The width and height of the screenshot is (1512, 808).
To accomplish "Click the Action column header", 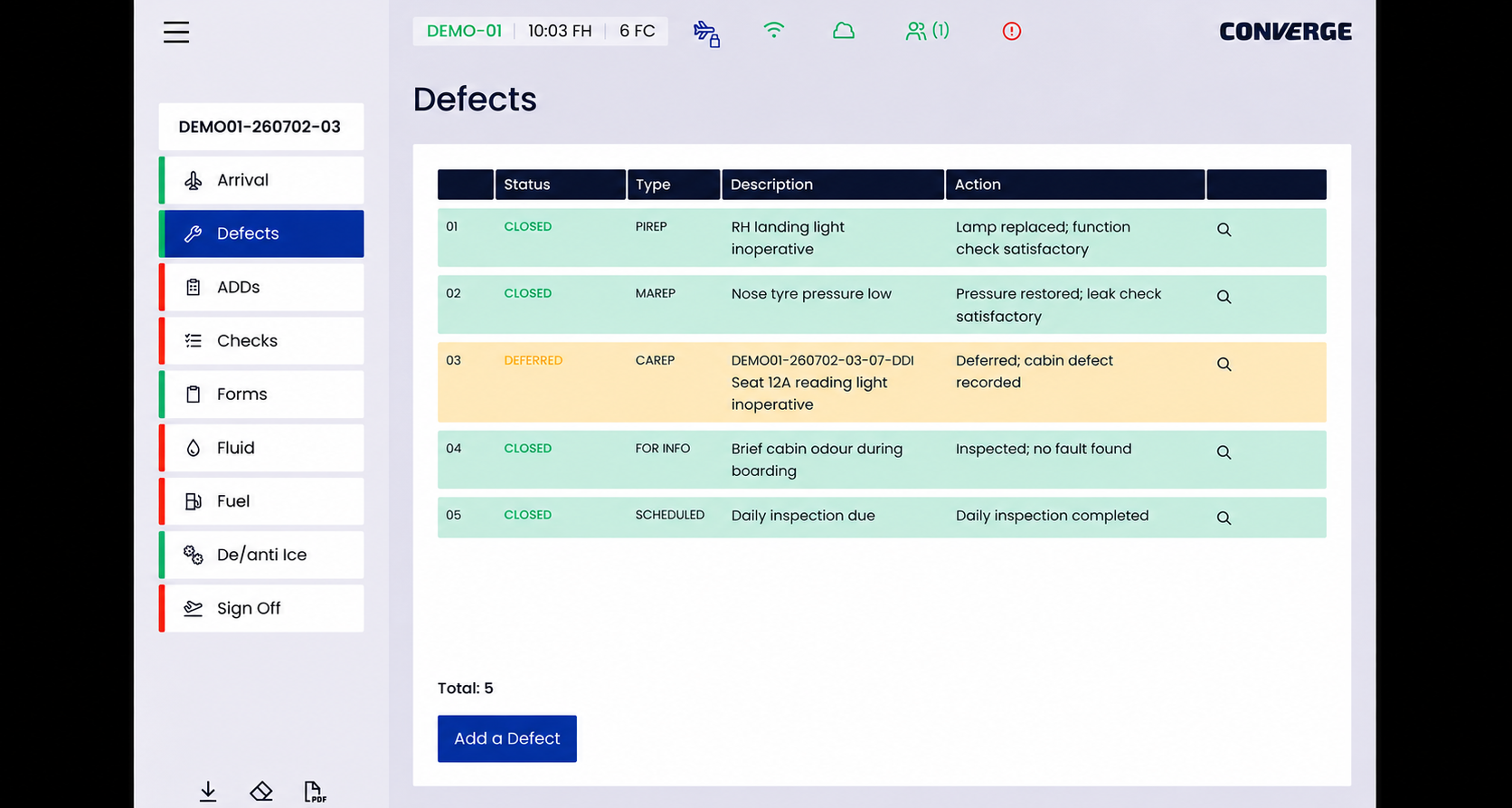I will point(1075,185).
